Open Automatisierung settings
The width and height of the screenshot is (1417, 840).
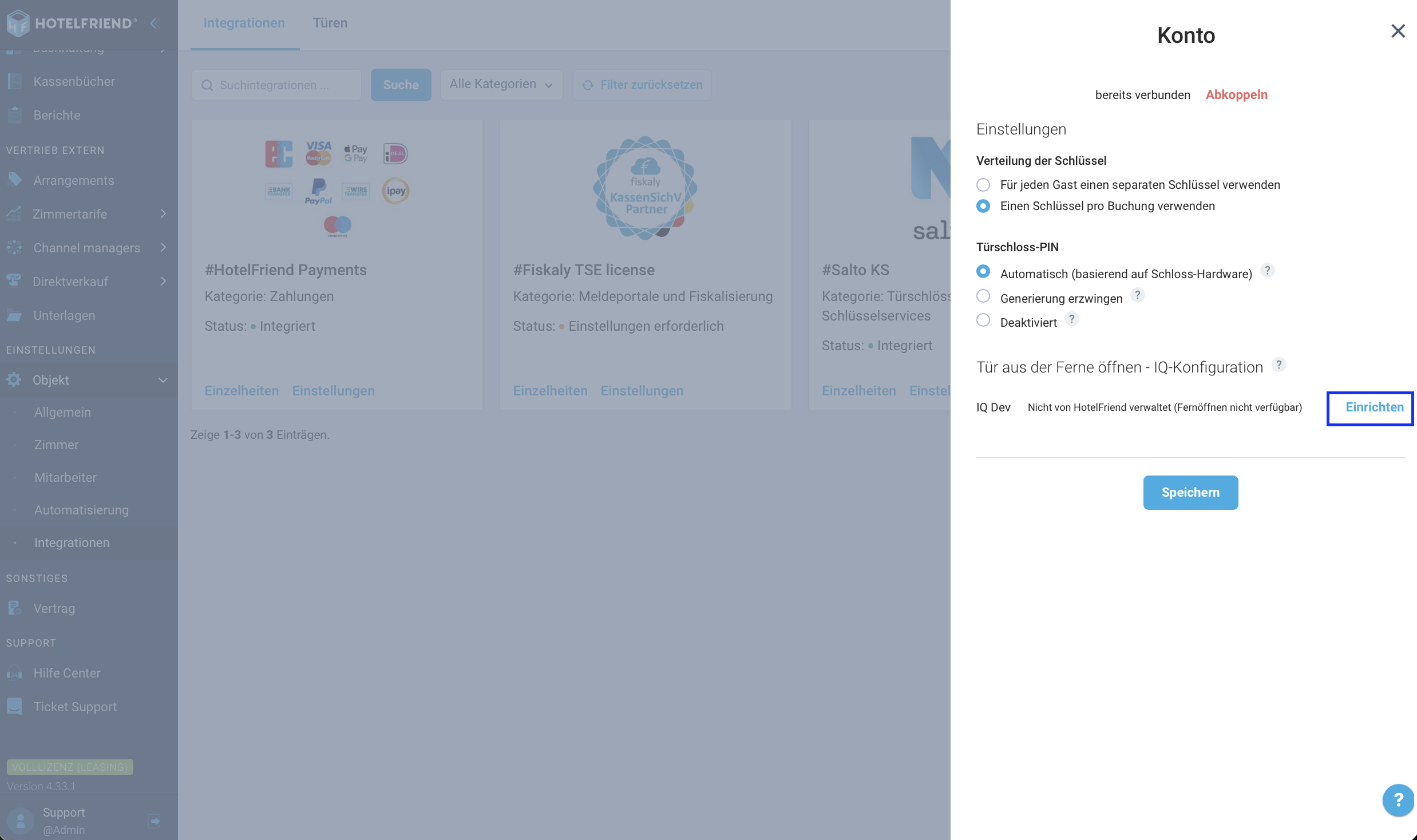[81, 510]
